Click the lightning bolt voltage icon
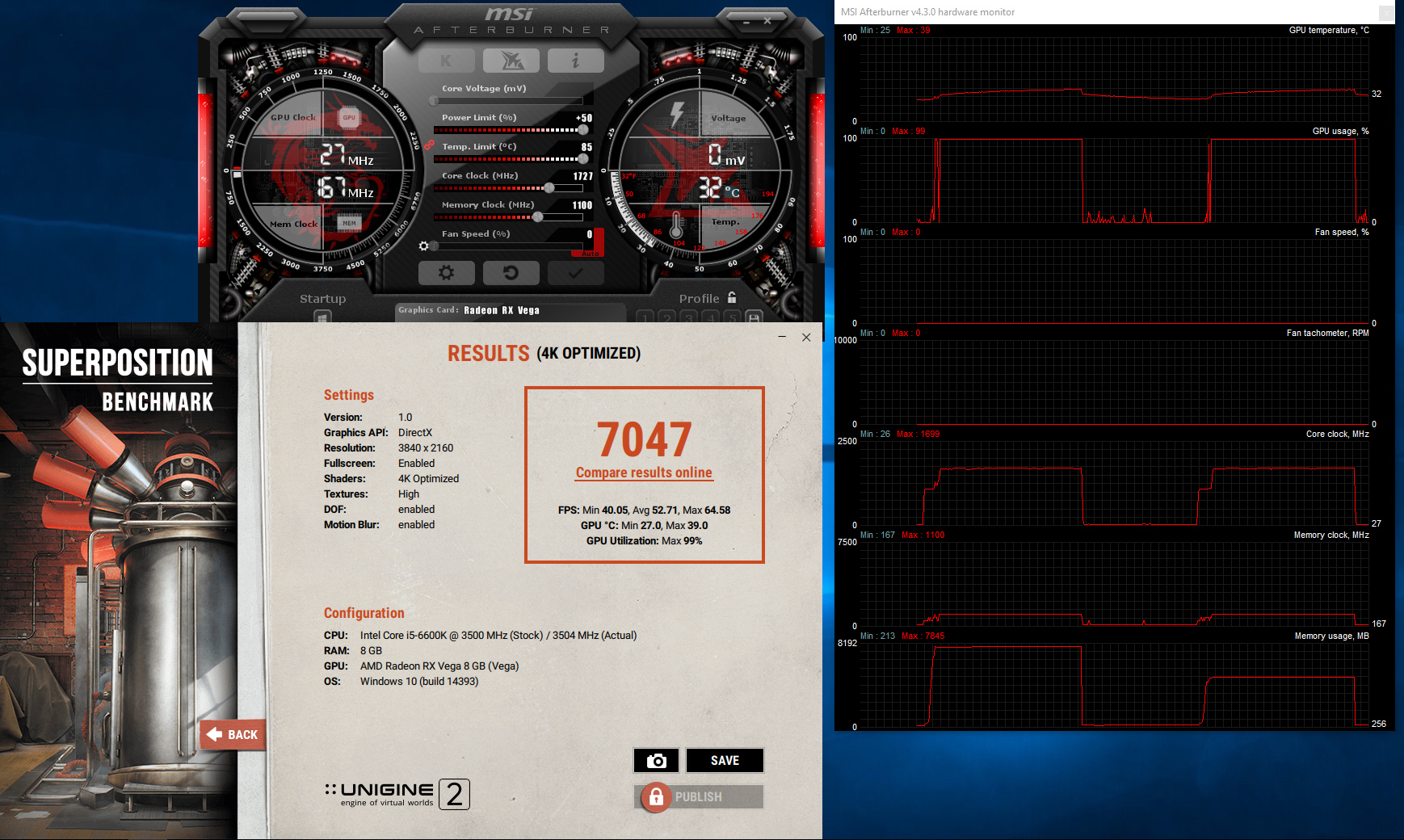 677,114
